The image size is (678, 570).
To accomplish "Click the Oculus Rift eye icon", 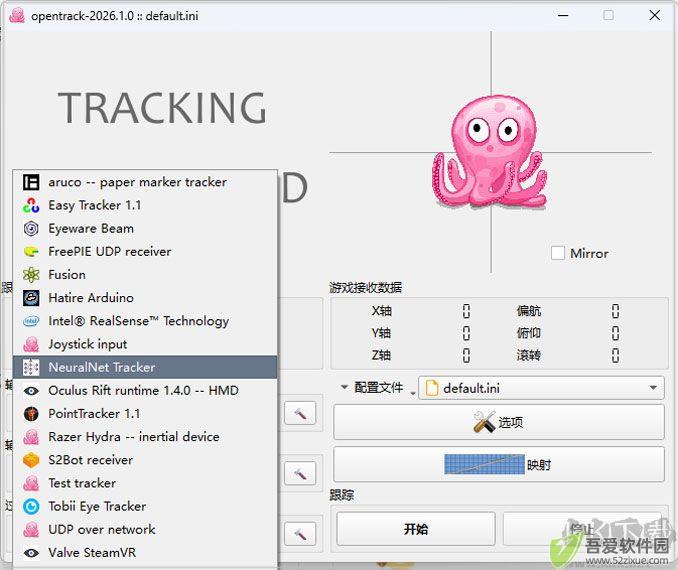I will tap(31, 391).
